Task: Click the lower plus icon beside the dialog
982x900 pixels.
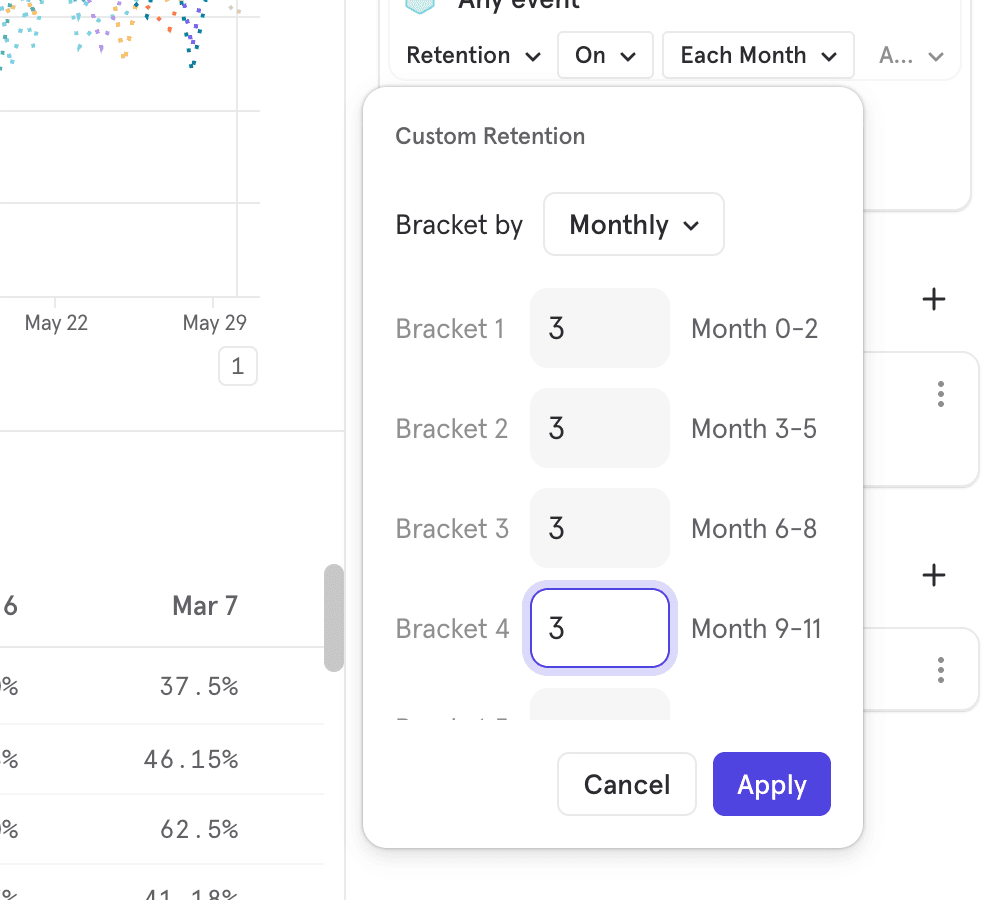Action: (x=933, y=575)
